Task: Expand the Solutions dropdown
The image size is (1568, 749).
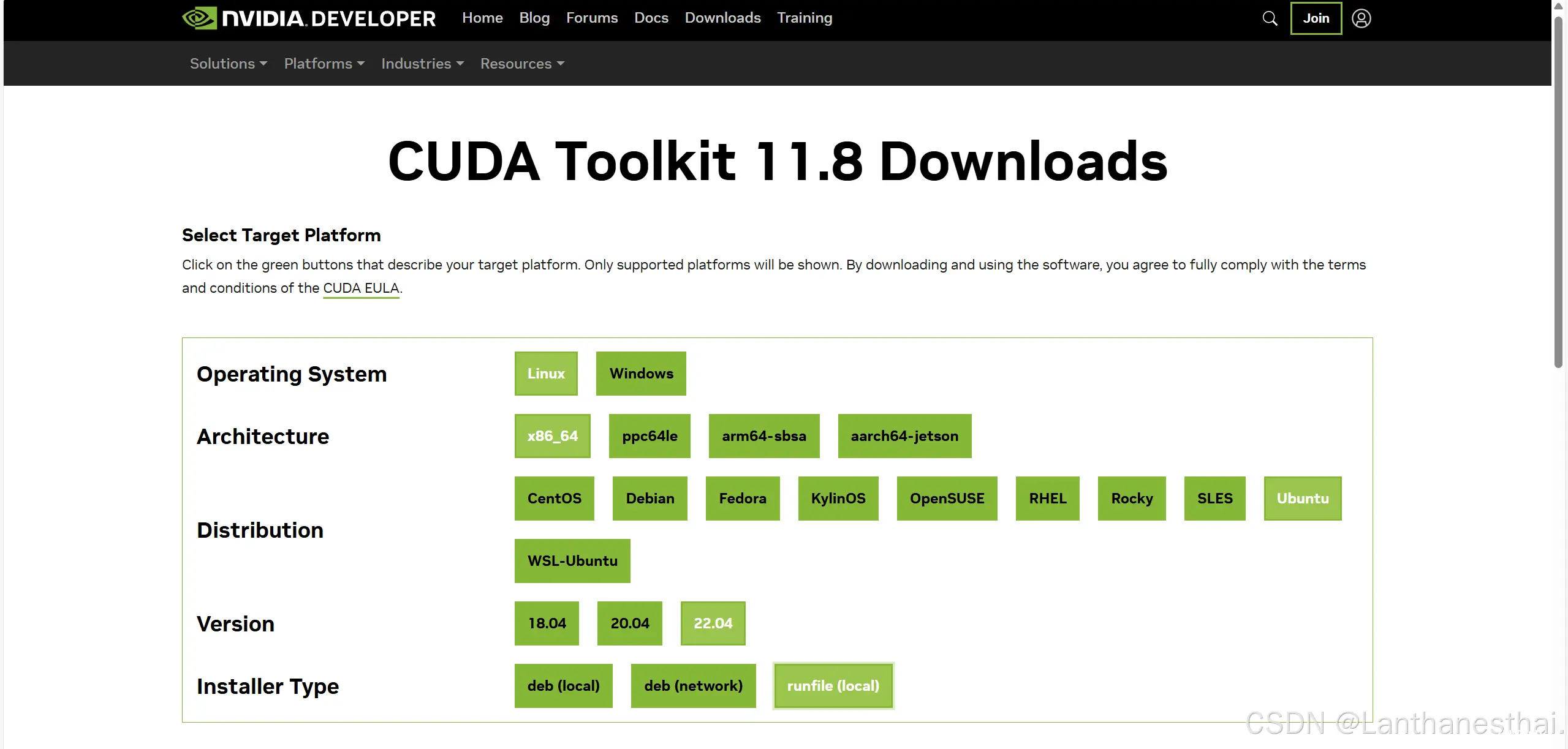Action: pyautogui.click(x=229, y=64)
